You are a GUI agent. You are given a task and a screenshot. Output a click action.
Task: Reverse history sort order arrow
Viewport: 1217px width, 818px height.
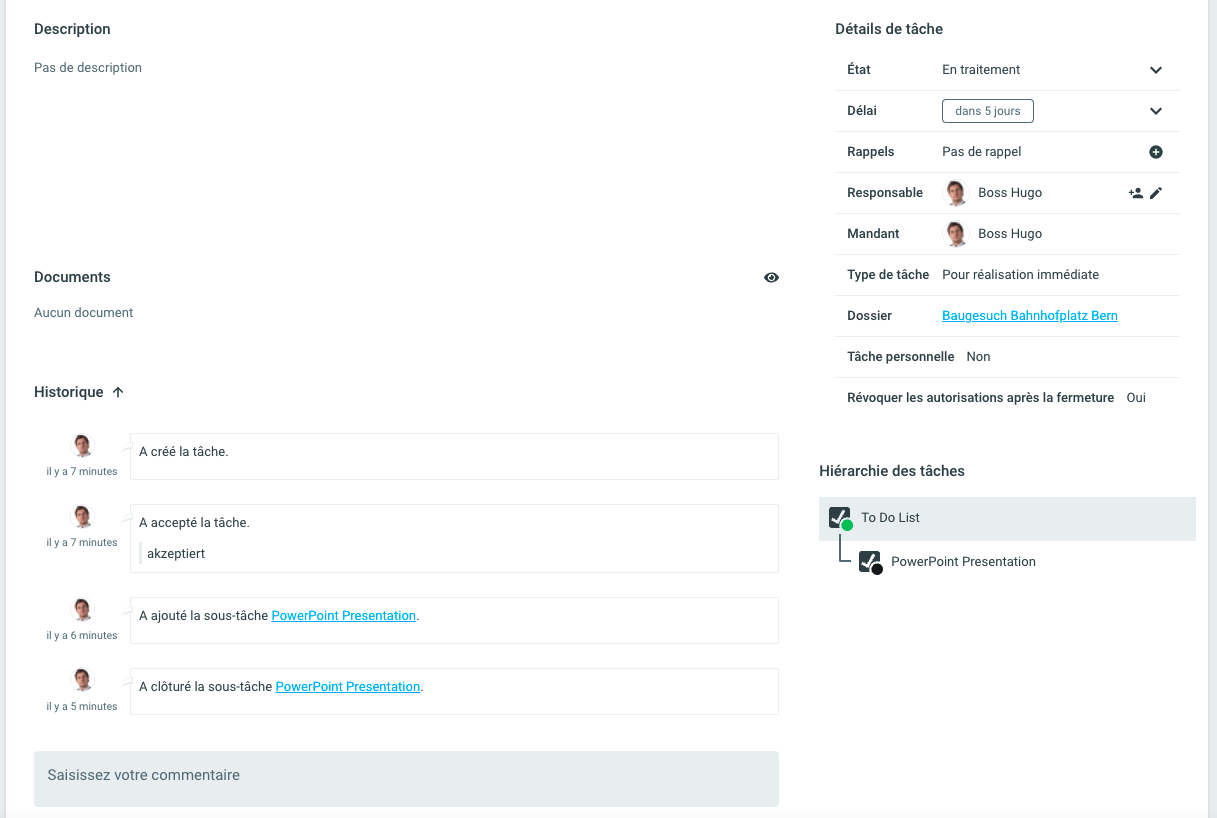click(118, 392)
